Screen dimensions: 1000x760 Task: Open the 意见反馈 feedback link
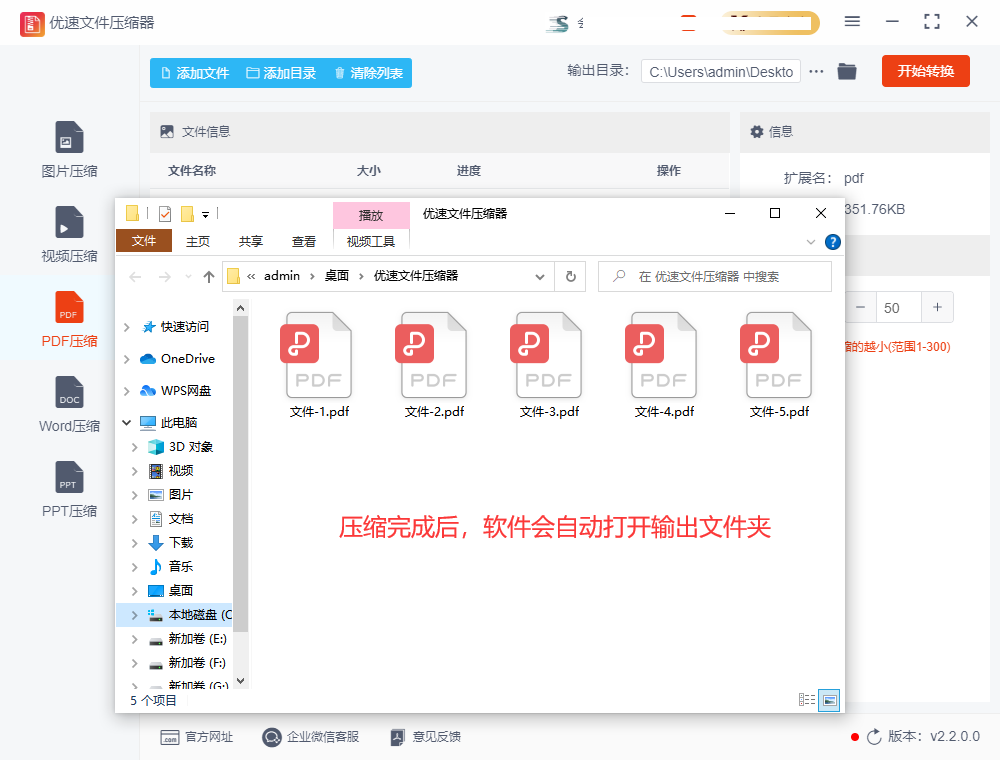coord(425,737)
